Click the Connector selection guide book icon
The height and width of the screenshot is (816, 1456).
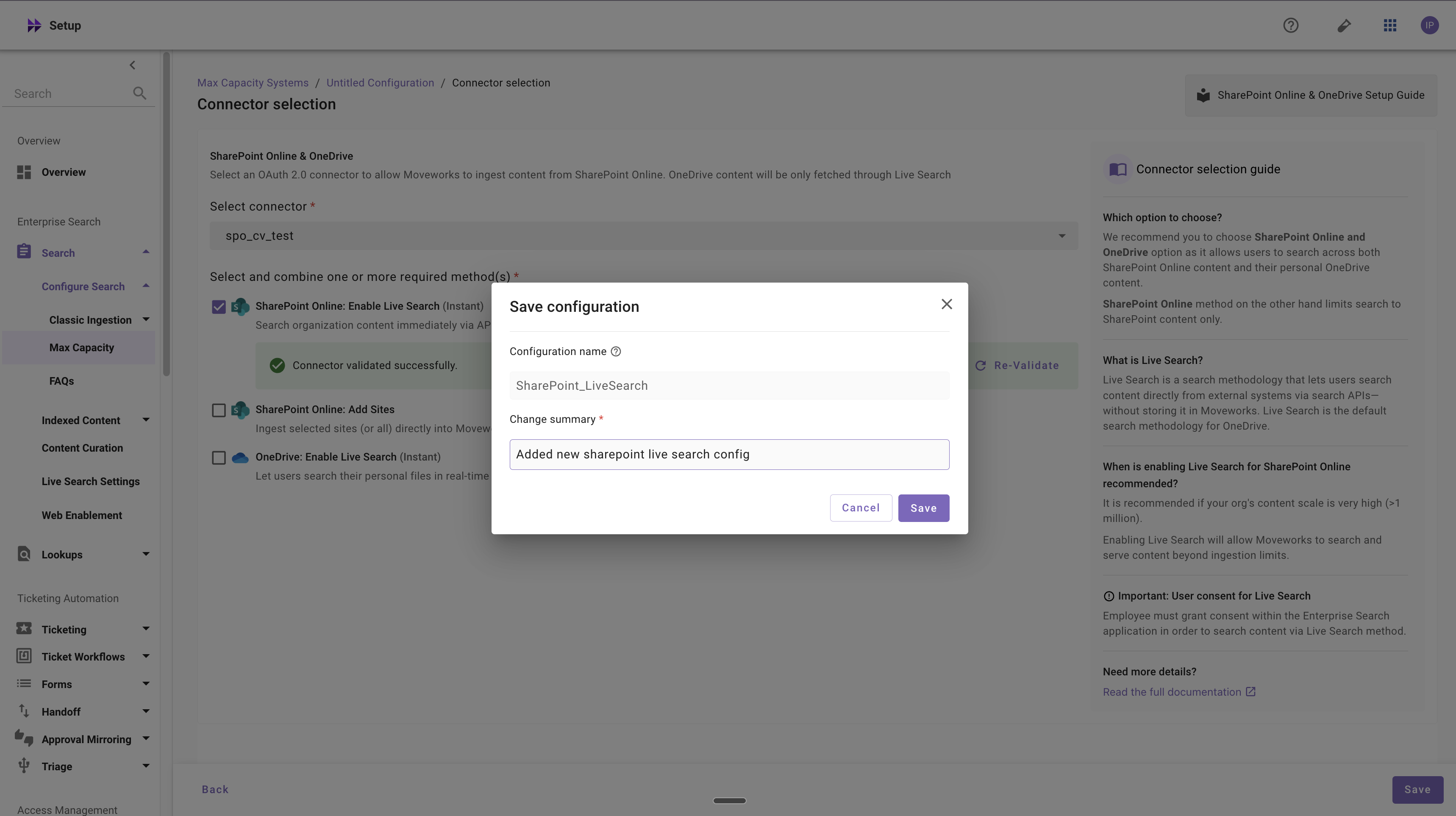click(1117, 169)
